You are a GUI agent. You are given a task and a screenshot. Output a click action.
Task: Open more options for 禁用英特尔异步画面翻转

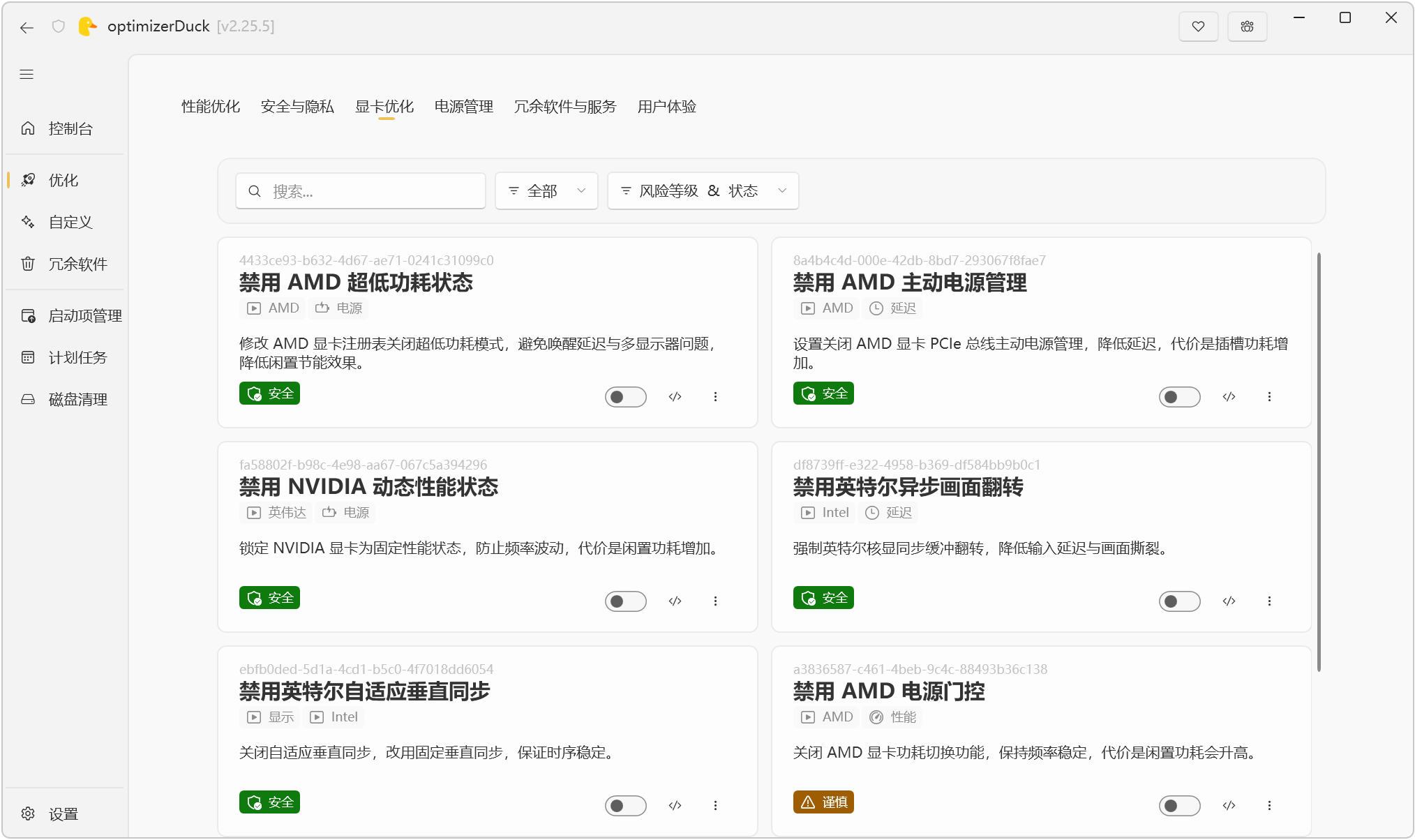[x=1269, y=601]
